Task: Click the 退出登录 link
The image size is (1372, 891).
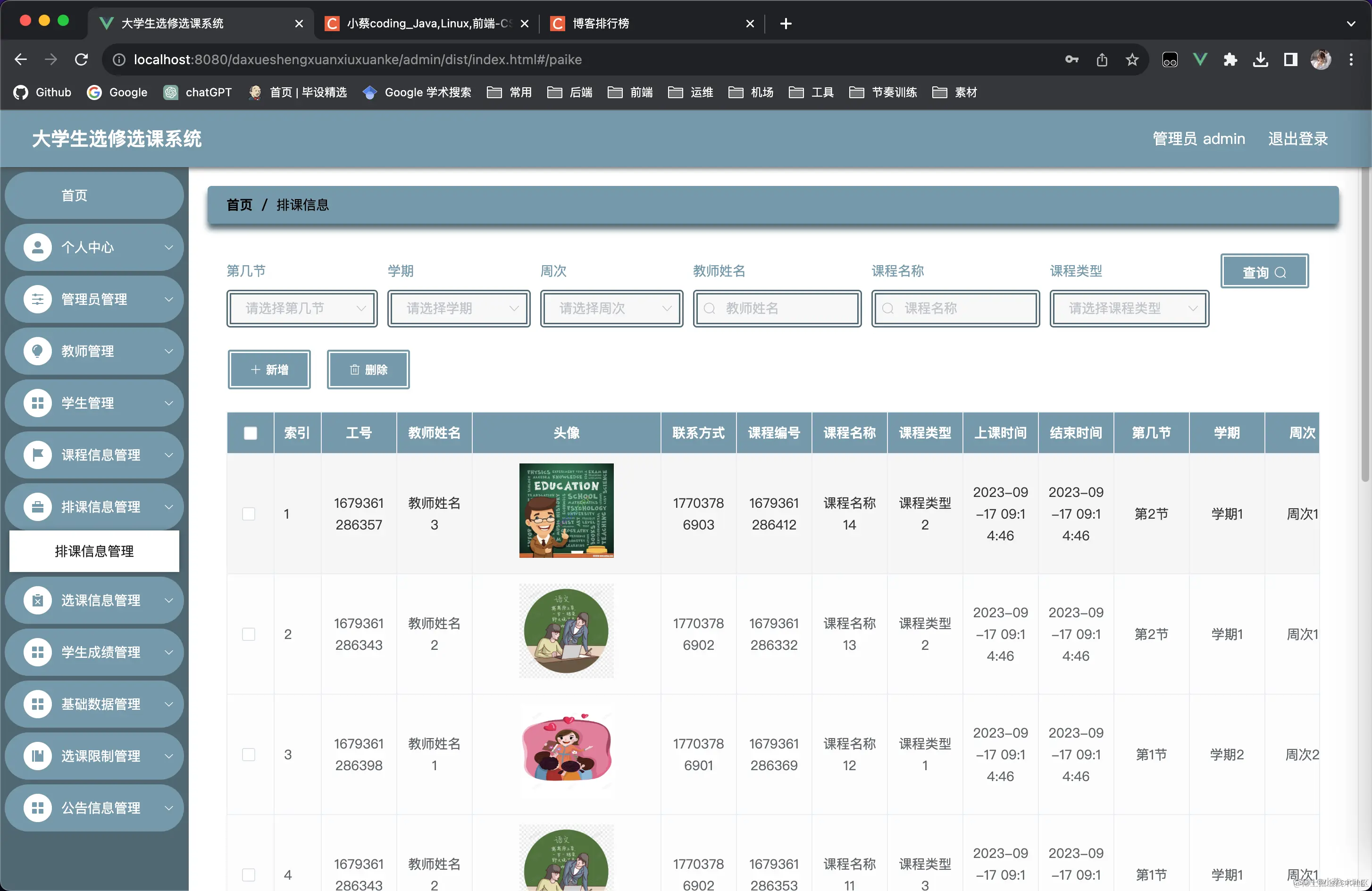Action: click(1297, 138)
